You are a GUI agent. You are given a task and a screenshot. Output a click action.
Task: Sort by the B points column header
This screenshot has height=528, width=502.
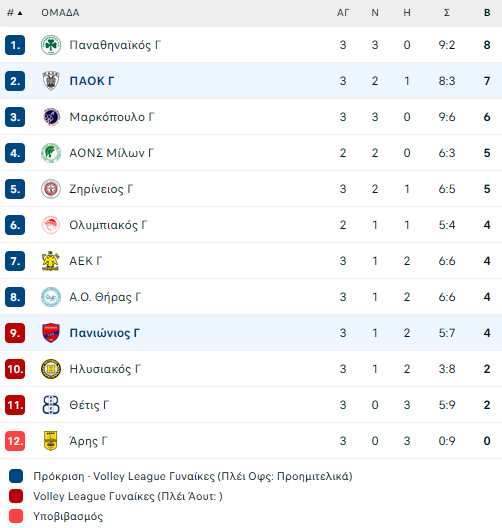click(x=487, y=13)
